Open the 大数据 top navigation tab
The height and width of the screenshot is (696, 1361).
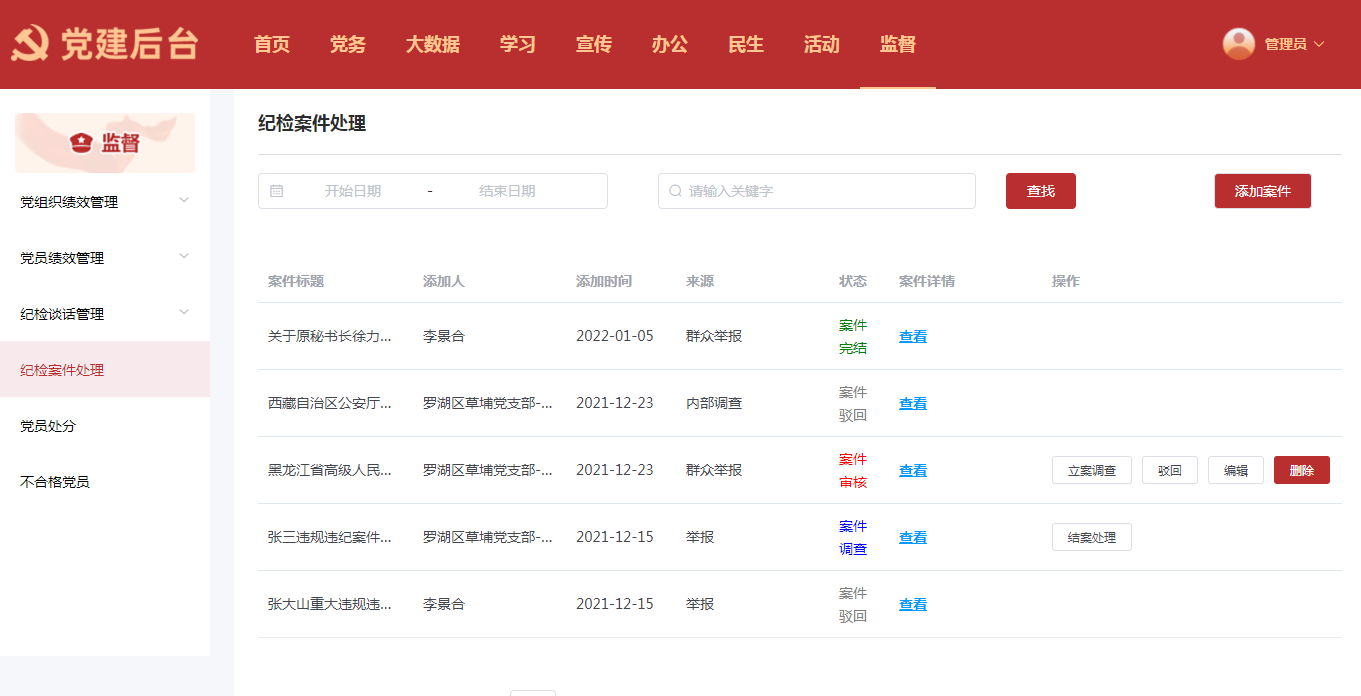click(432, 44)
